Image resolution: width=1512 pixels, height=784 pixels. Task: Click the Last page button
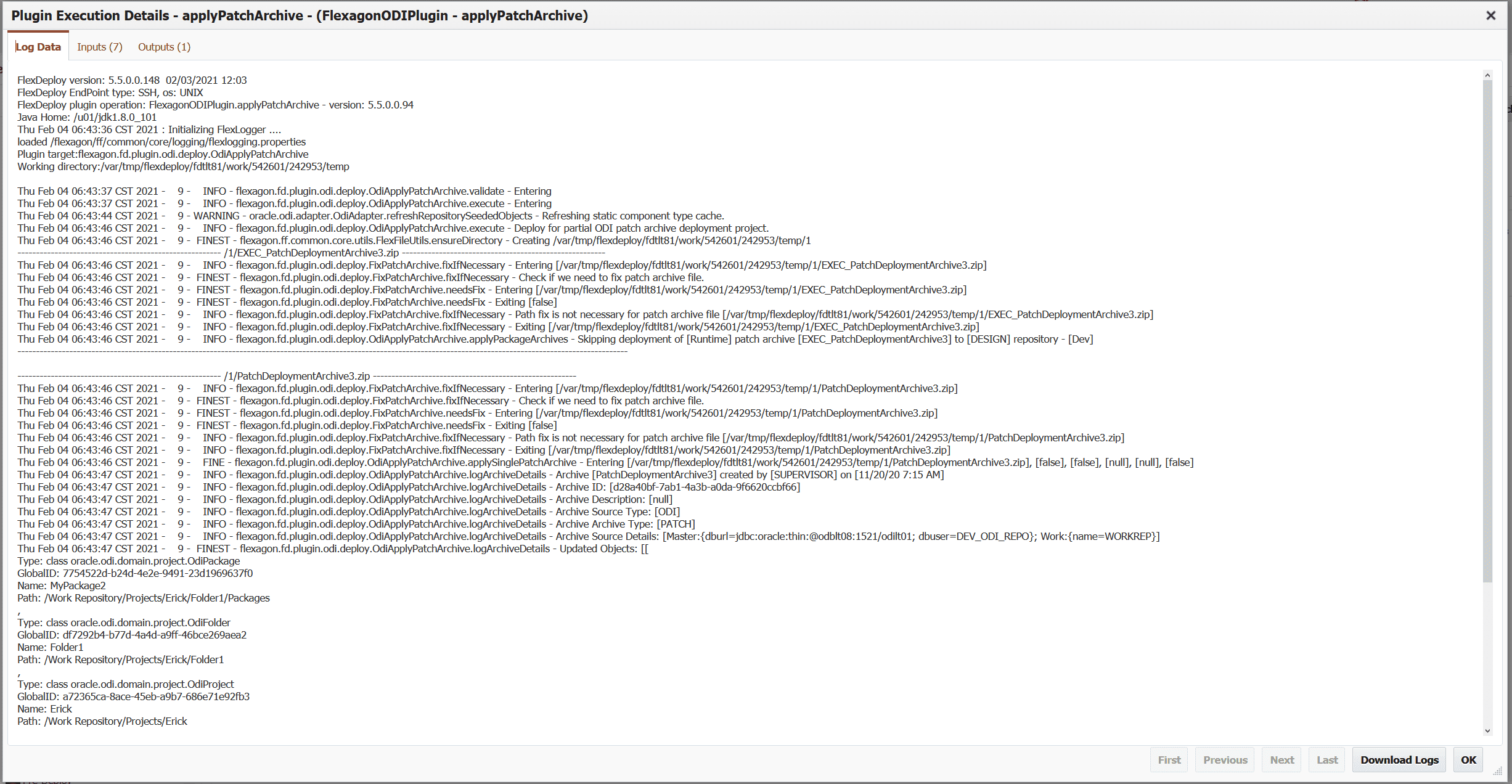[1327, 760]
